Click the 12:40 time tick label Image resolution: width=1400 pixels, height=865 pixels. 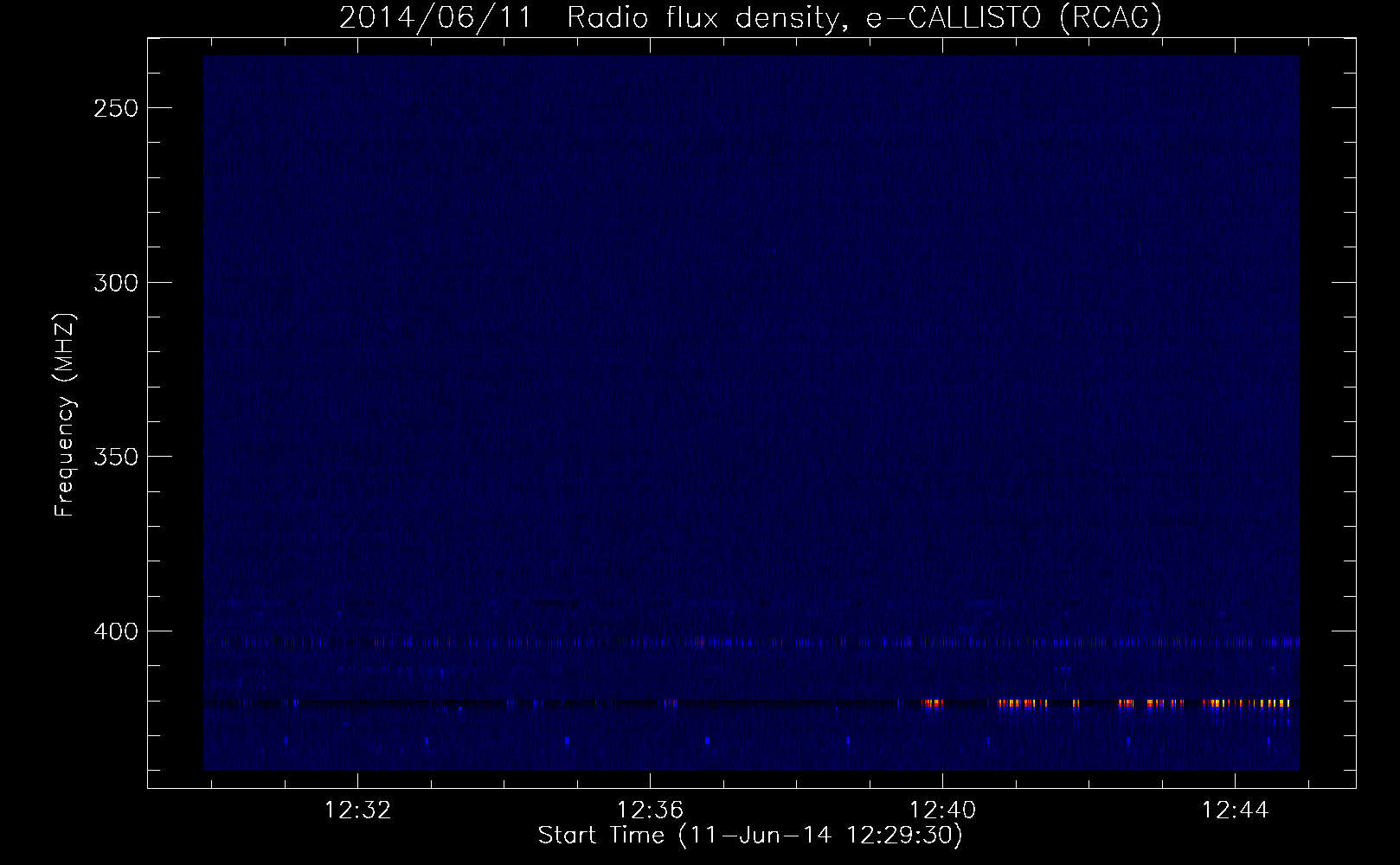(942, 810)
